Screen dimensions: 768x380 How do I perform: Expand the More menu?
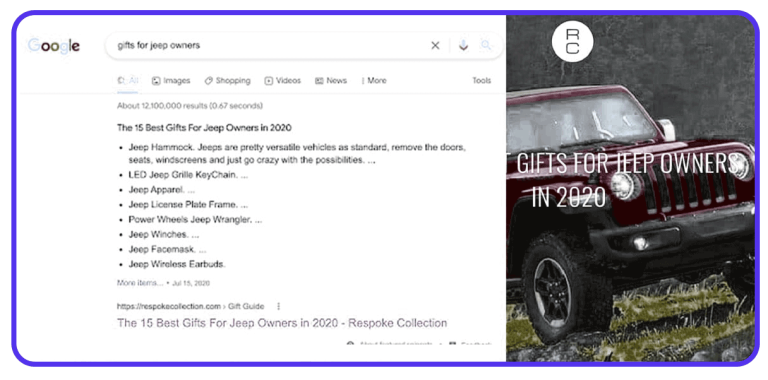[374, 81]
